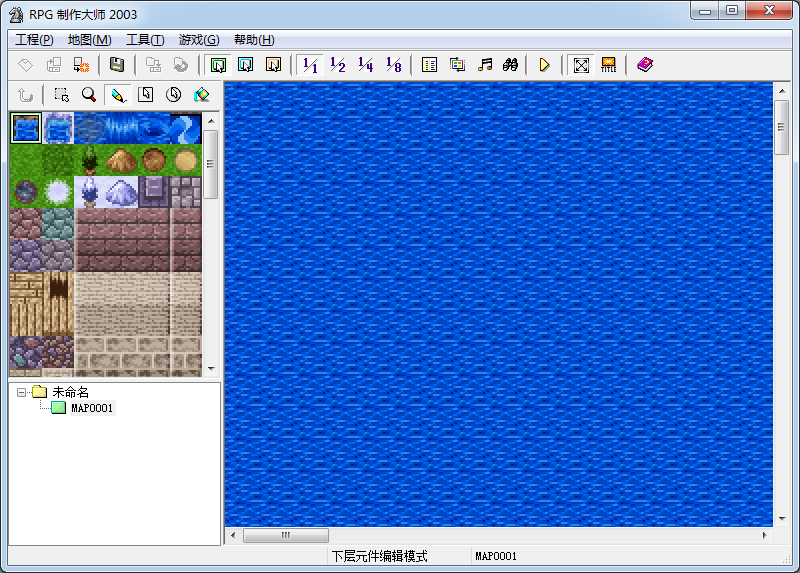Image resolution: width=800 pixels, height=573 pixels.
Task: Click the 下层元件编辑模式 status text
Action: pyautogui.click(x=380, y=556)
